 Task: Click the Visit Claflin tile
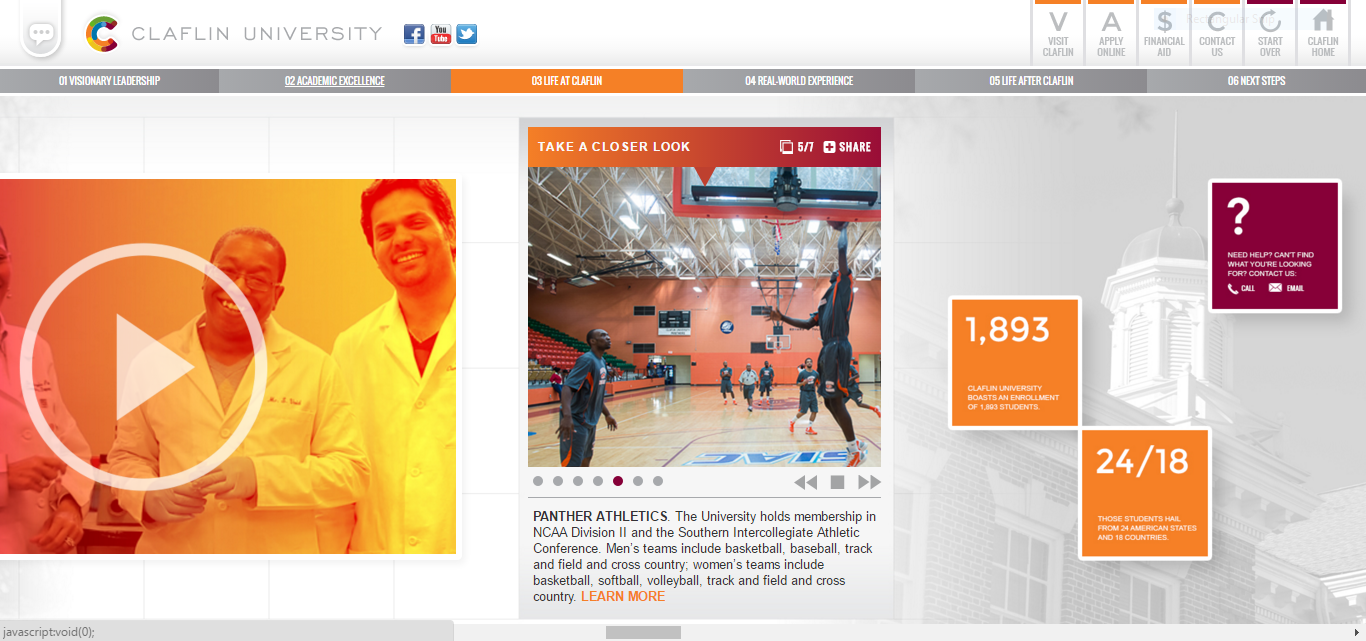(x=1058, y=32)
